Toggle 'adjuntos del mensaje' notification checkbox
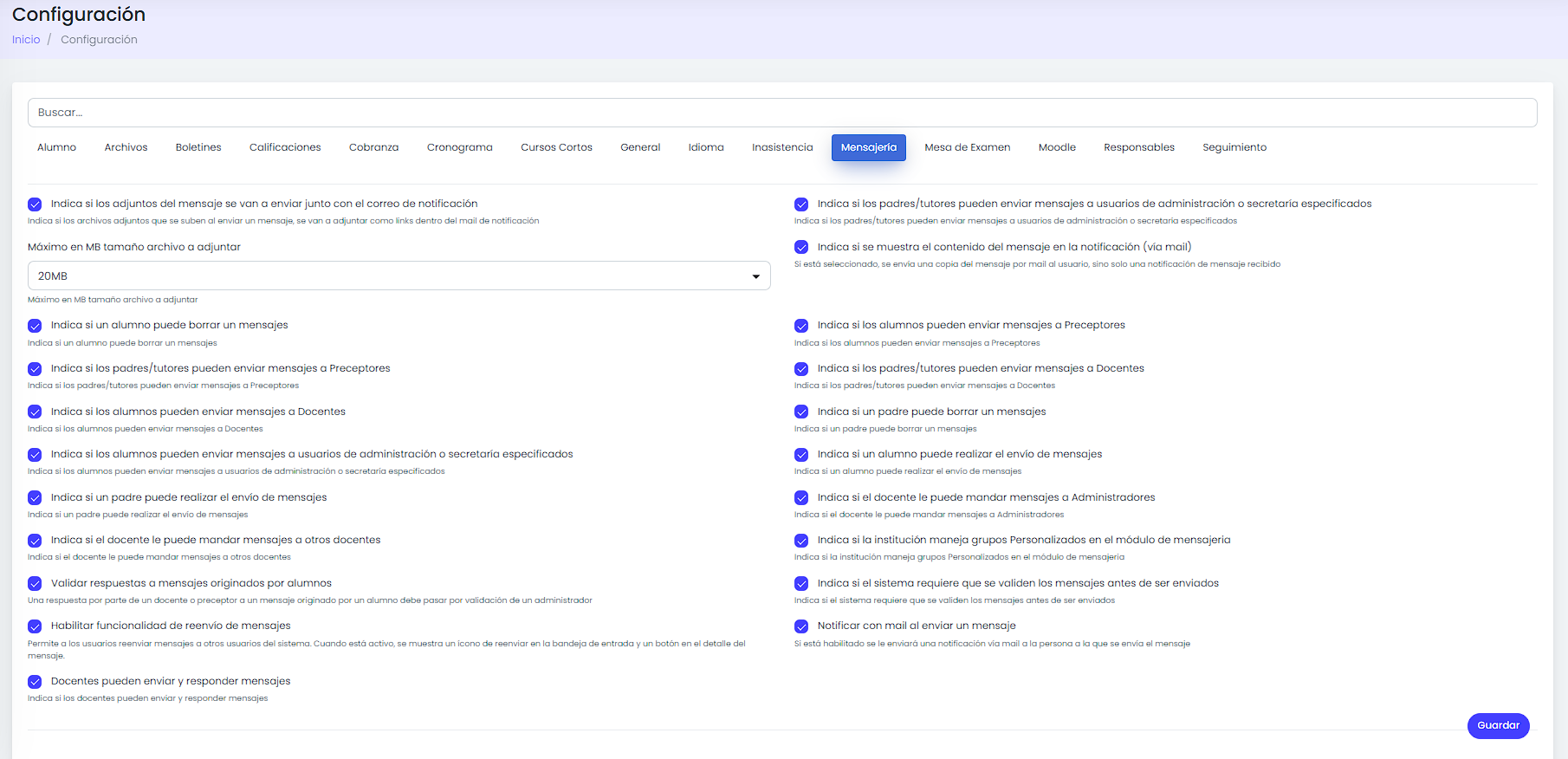Viewport: 1568px width, 759px height. click(35, 204)
